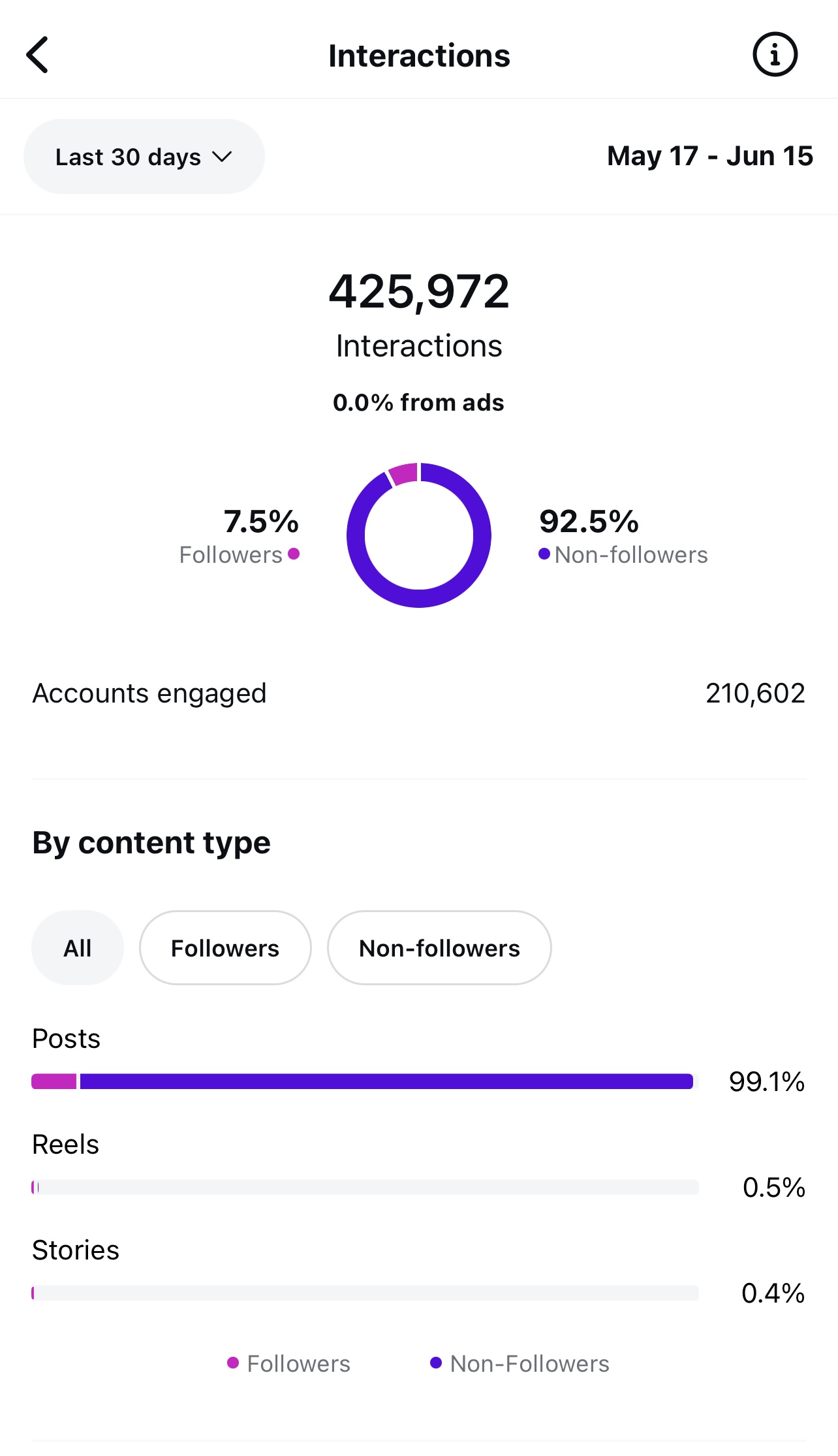The image size is (838, 1456).
Task: Tap the back arrow icon
Action: click(x=38, y=55)
